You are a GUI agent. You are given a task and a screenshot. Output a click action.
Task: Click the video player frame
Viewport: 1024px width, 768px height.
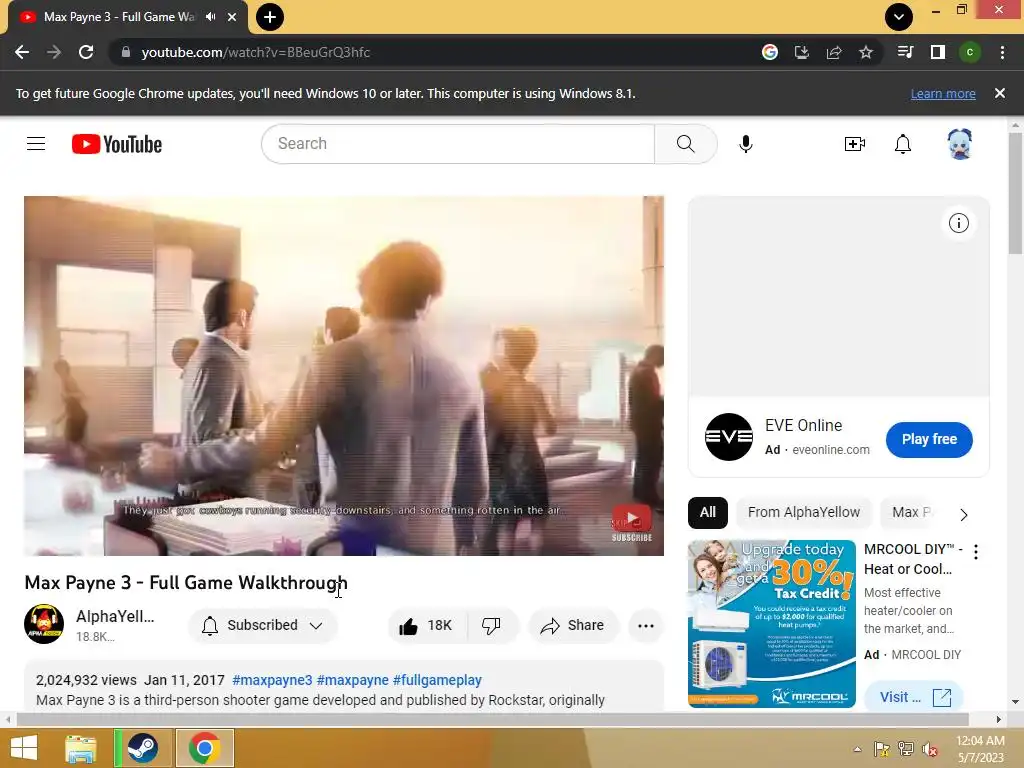(344, 376)
